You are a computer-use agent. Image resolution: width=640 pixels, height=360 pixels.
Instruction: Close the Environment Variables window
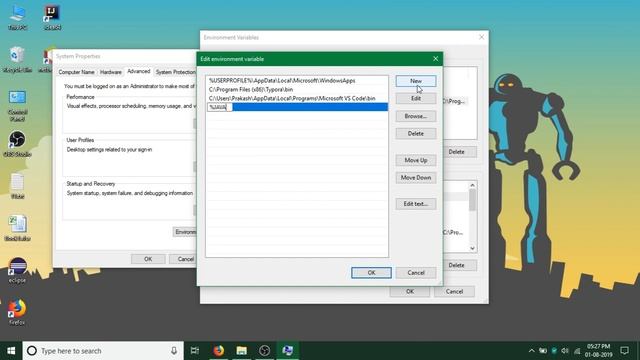point(482,37)
